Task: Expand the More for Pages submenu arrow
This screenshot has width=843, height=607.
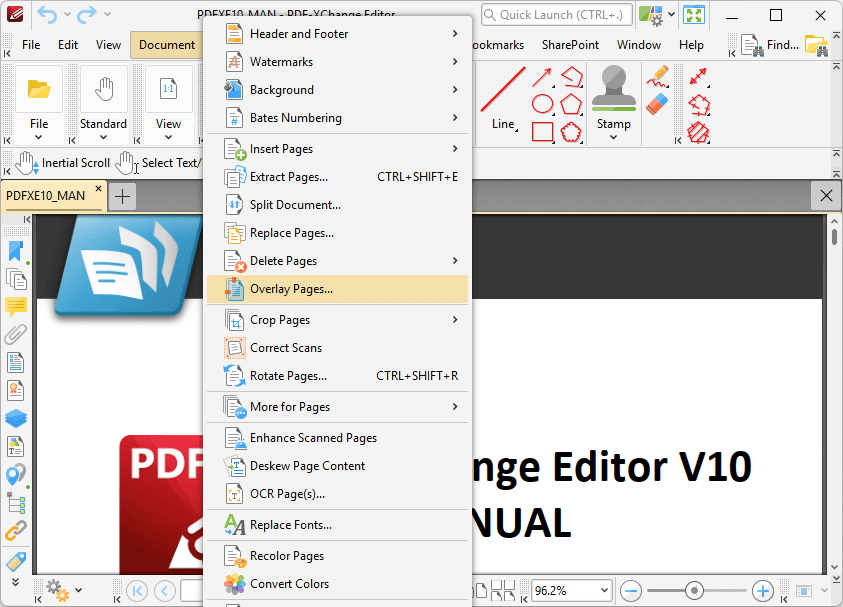Action: (455, 407)
